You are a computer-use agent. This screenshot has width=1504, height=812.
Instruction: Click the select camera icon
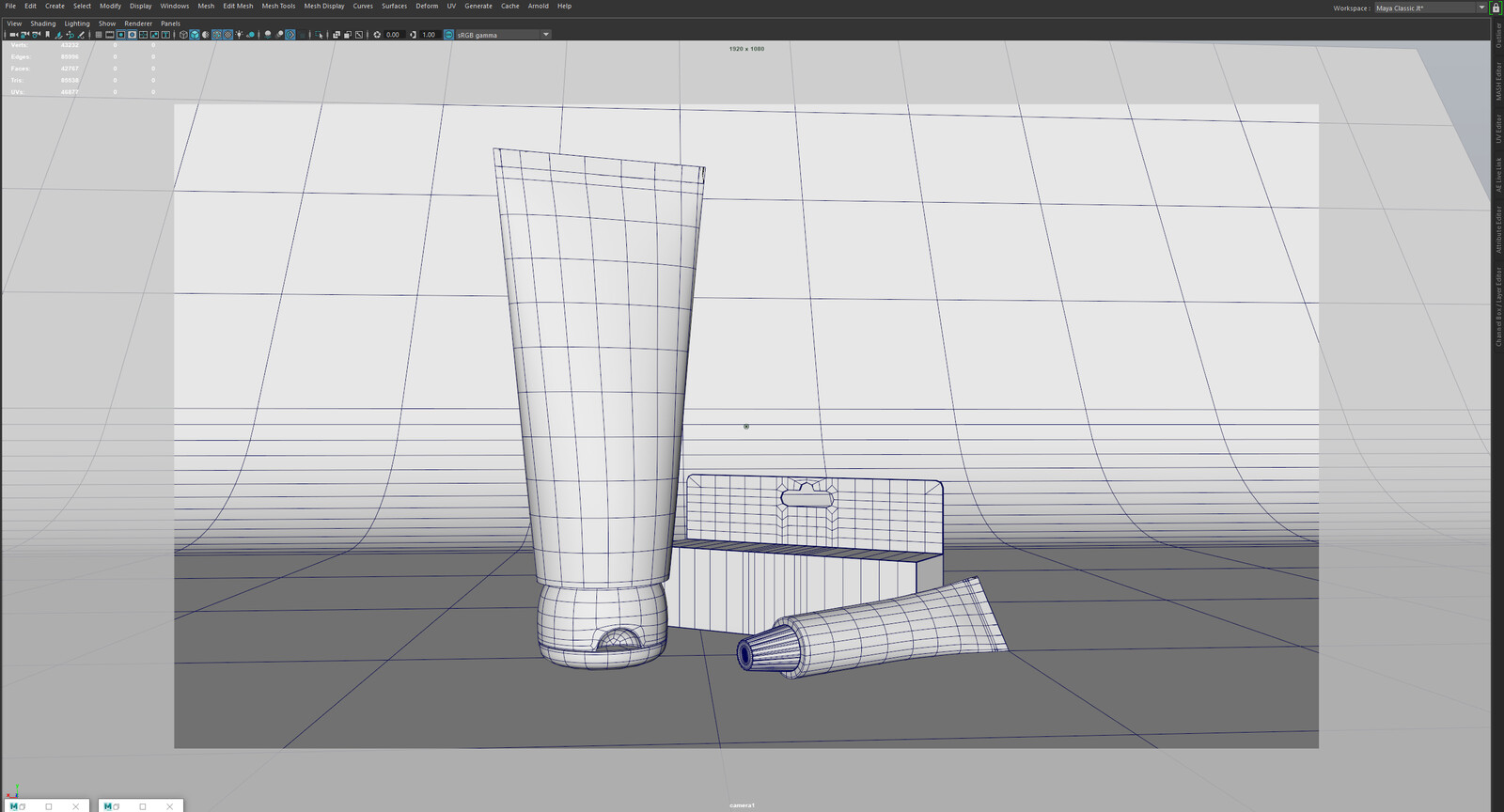13,35
